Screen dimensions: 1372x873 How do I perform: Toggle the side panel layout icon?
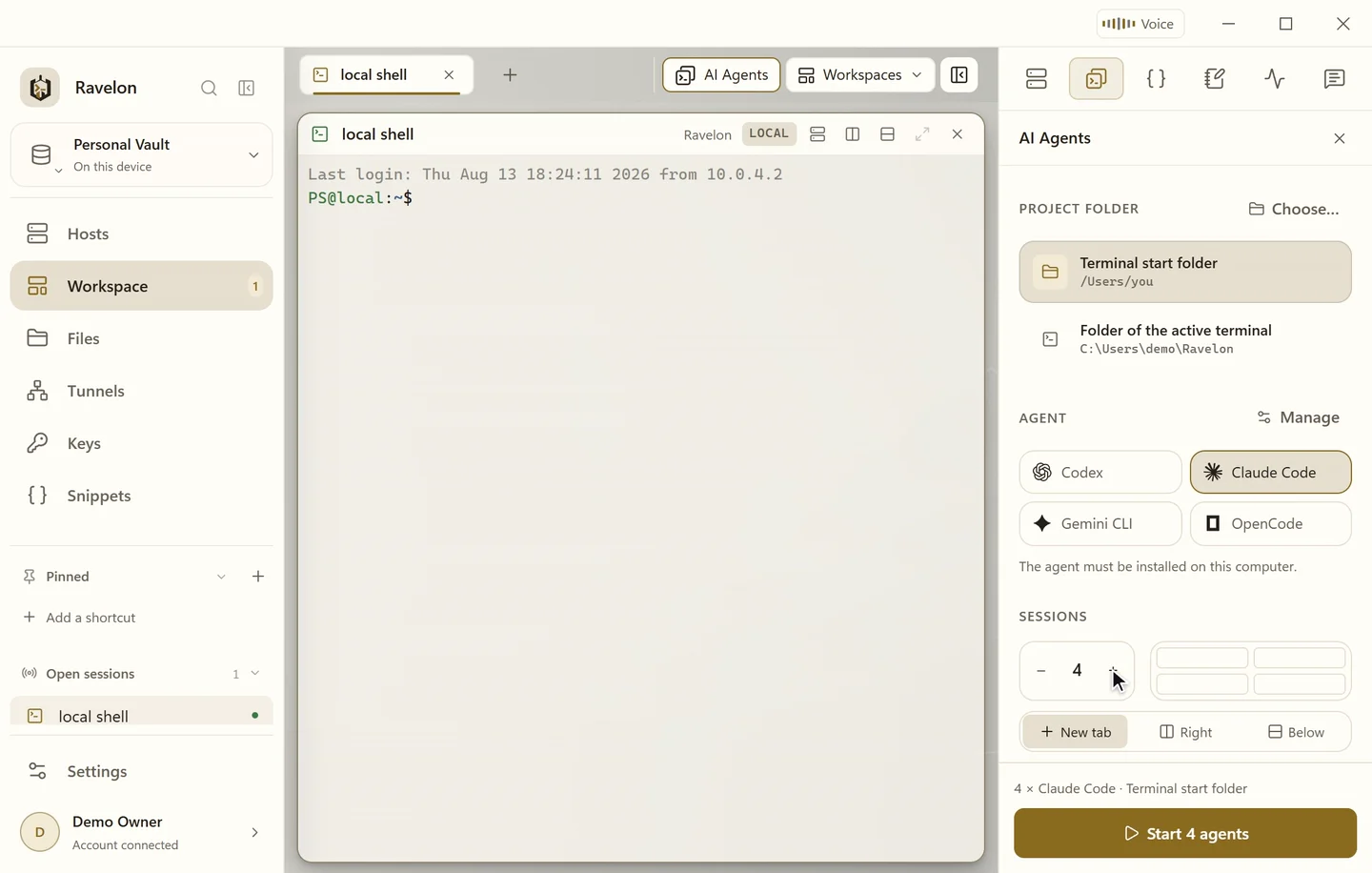click(958, 74)
